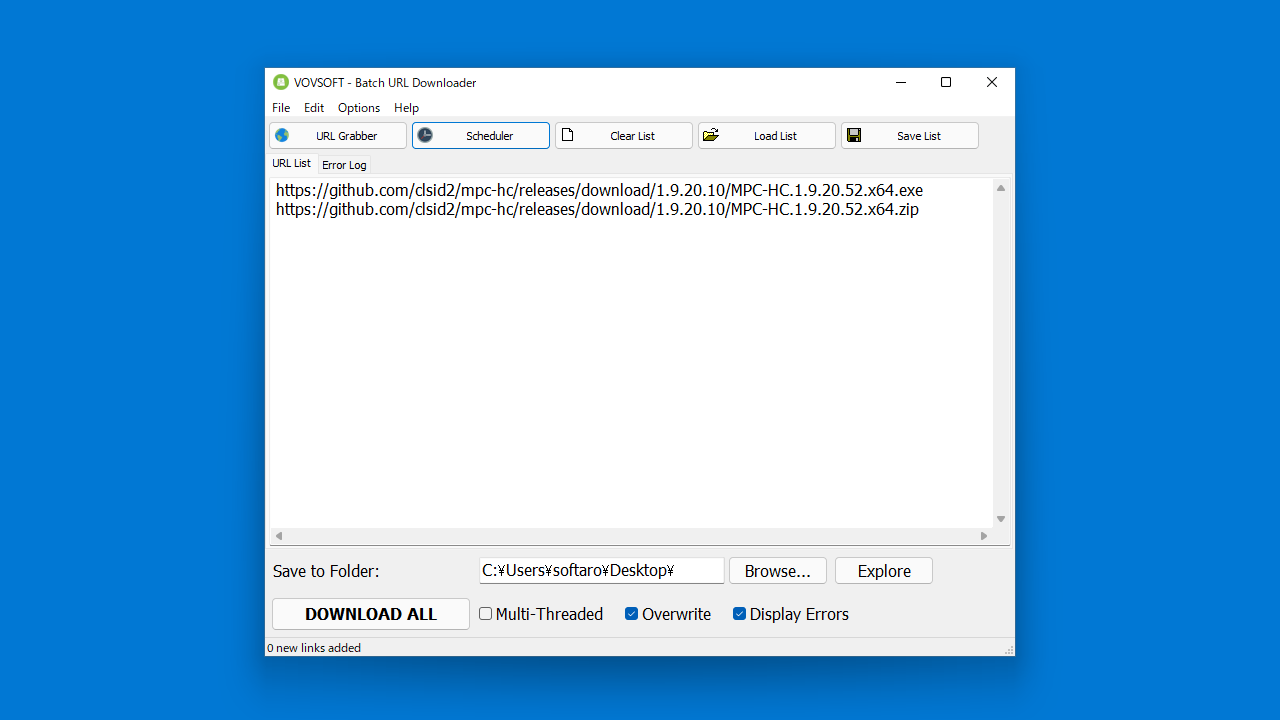The width and height of the screenshot is (1280, 720).
Task: Click the scroll left arrow of URL list
Action: click(279, 536)
